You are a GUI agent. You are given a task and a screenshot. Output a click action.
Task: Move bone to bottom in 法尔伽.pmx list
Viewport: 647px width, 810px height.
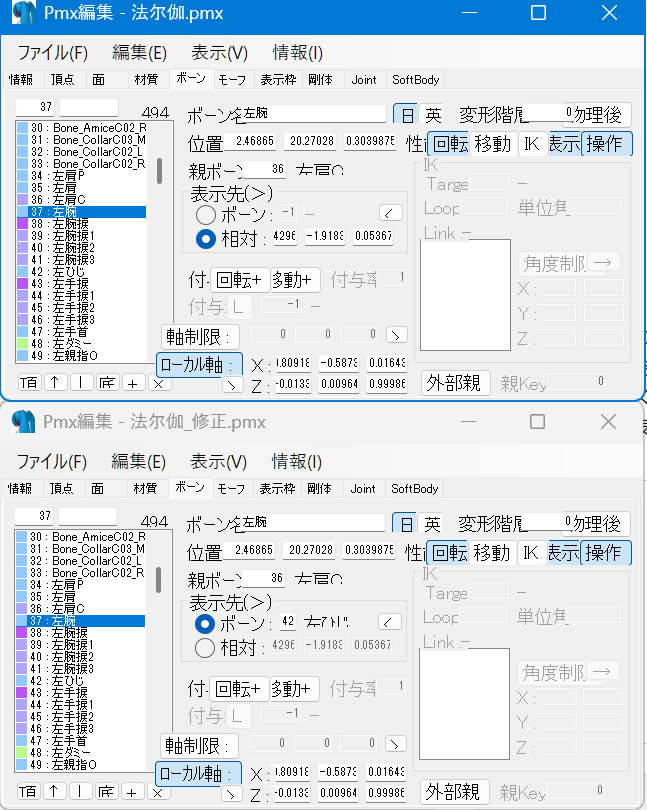point(106,383)
